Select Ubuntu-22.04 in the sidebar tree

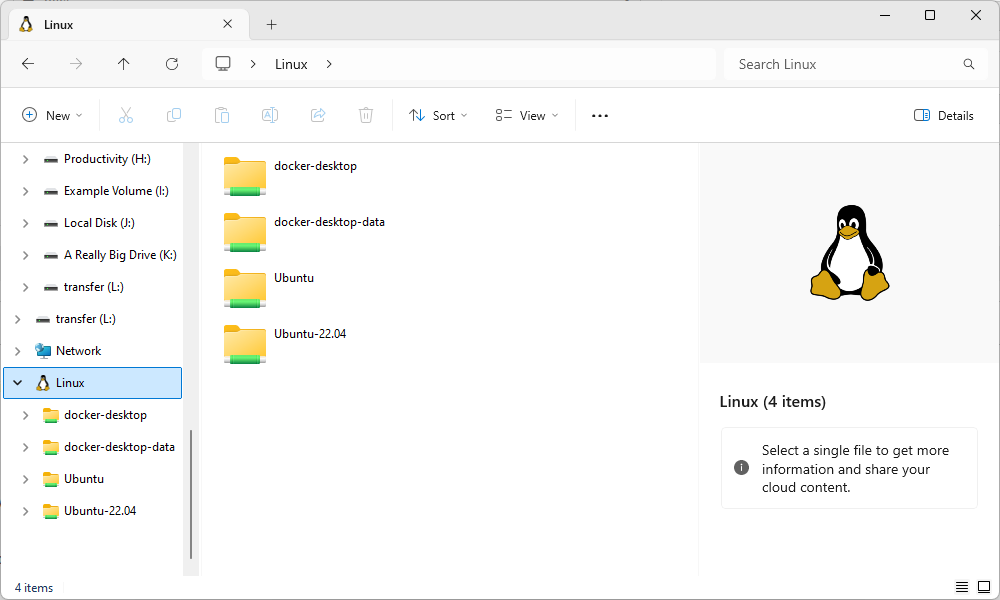100,511
